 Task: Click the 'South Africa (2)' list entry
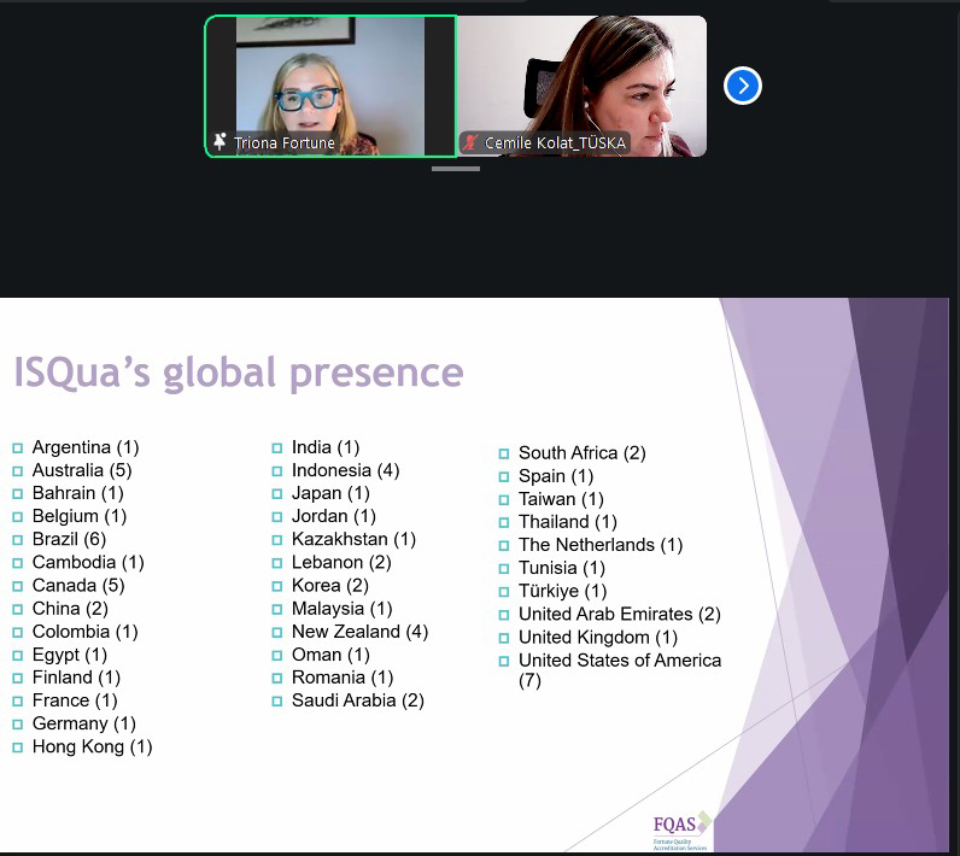pyautogui.click(x=582, y=453)
